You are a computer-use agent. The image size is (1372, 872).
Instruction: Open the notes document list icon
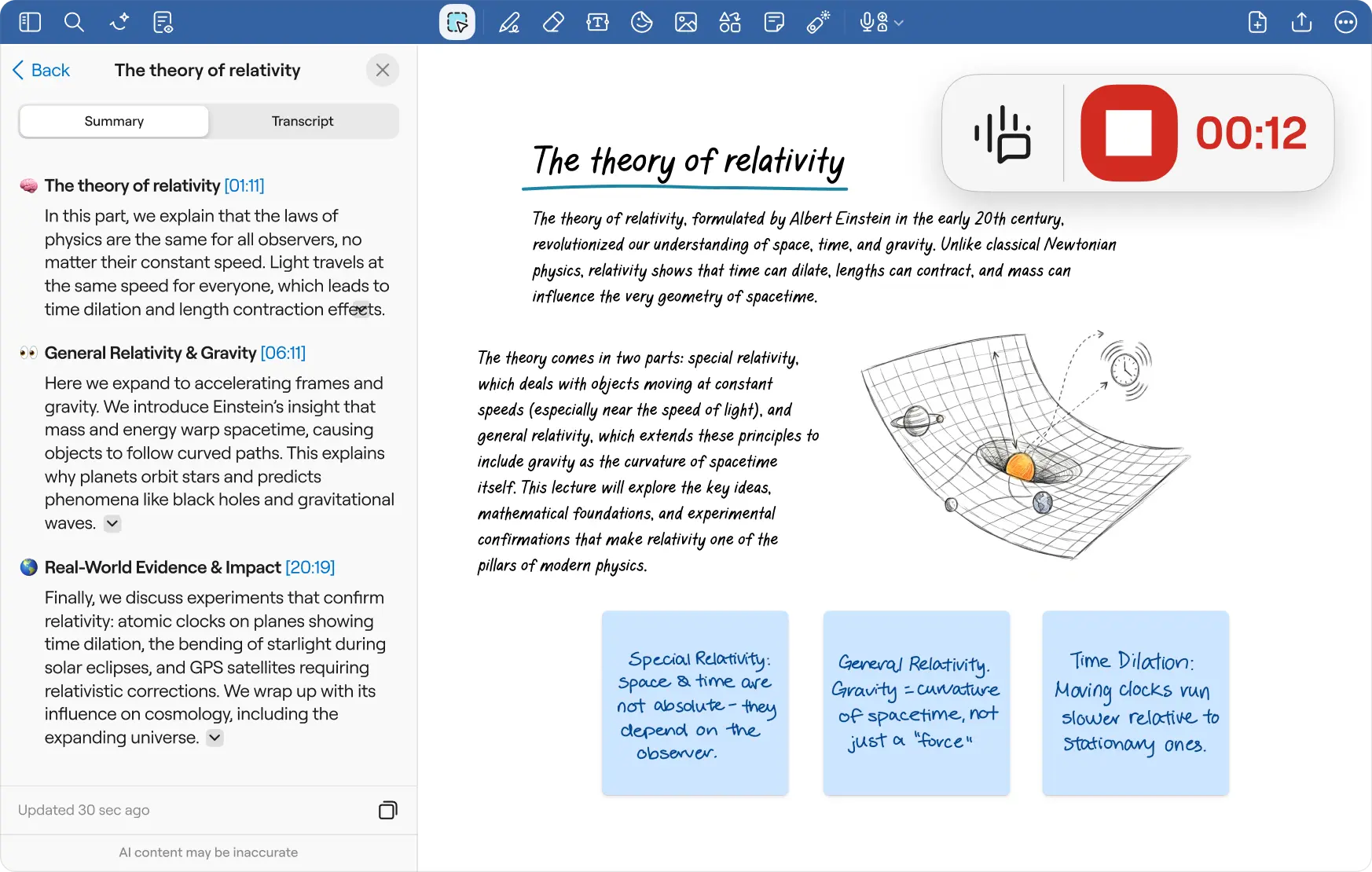pos(163,22)
